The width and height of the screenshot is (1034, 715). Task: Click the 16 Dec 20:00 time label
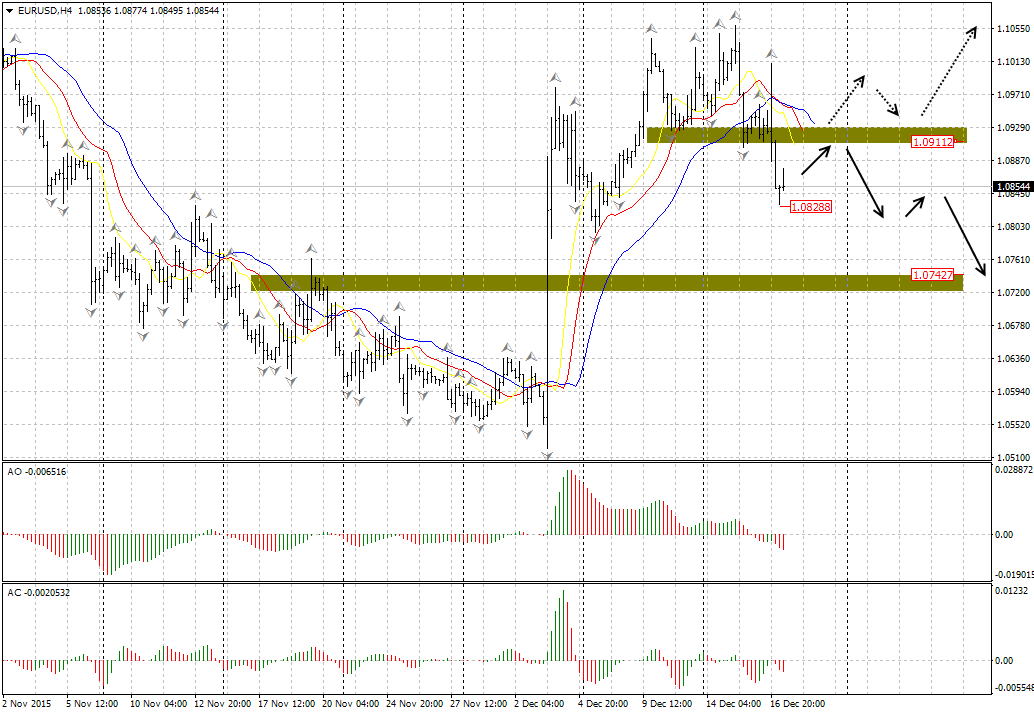pos(798,704)
